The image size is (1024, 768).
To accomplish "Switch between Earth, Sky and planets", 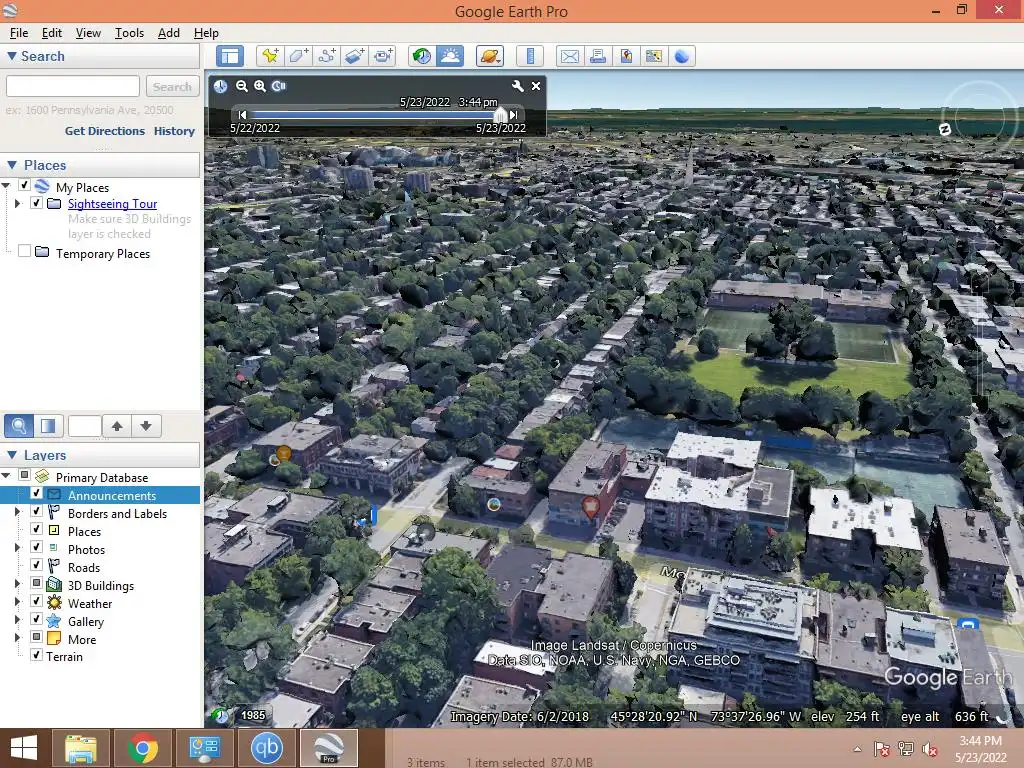I will pos(490,56).
